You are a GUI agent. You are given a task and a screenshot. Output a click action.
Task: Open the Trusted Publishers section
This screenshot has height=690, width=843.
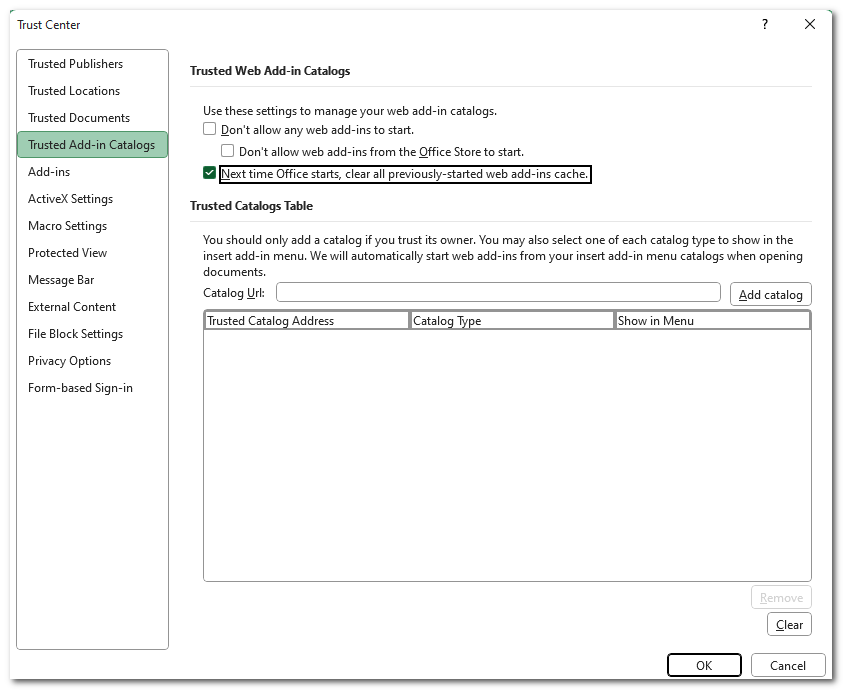point(76,64)
